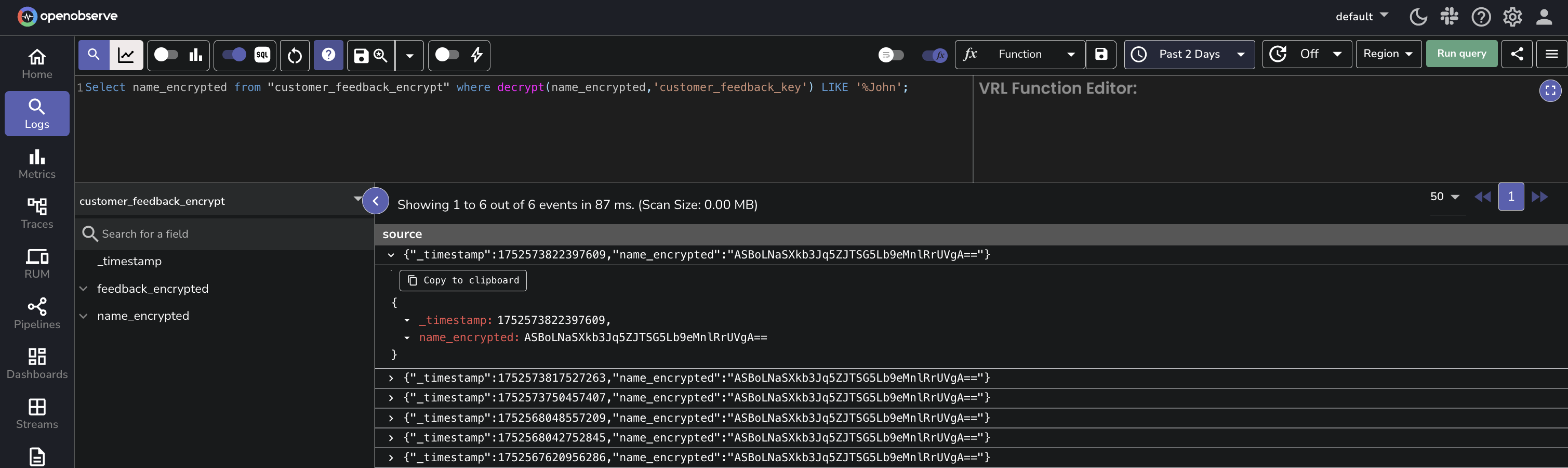Switch to the line chart visualization mode
This screenshot has height=468, width=1568.
127,54
